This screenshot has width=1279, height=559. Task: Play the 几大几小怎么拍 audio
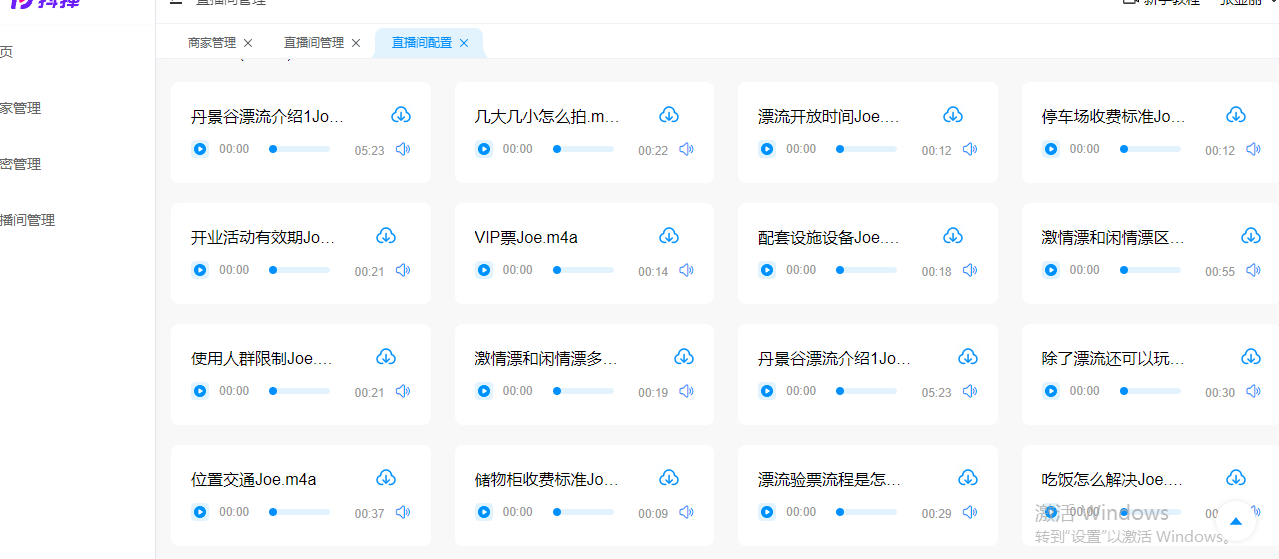coord(484,149)
